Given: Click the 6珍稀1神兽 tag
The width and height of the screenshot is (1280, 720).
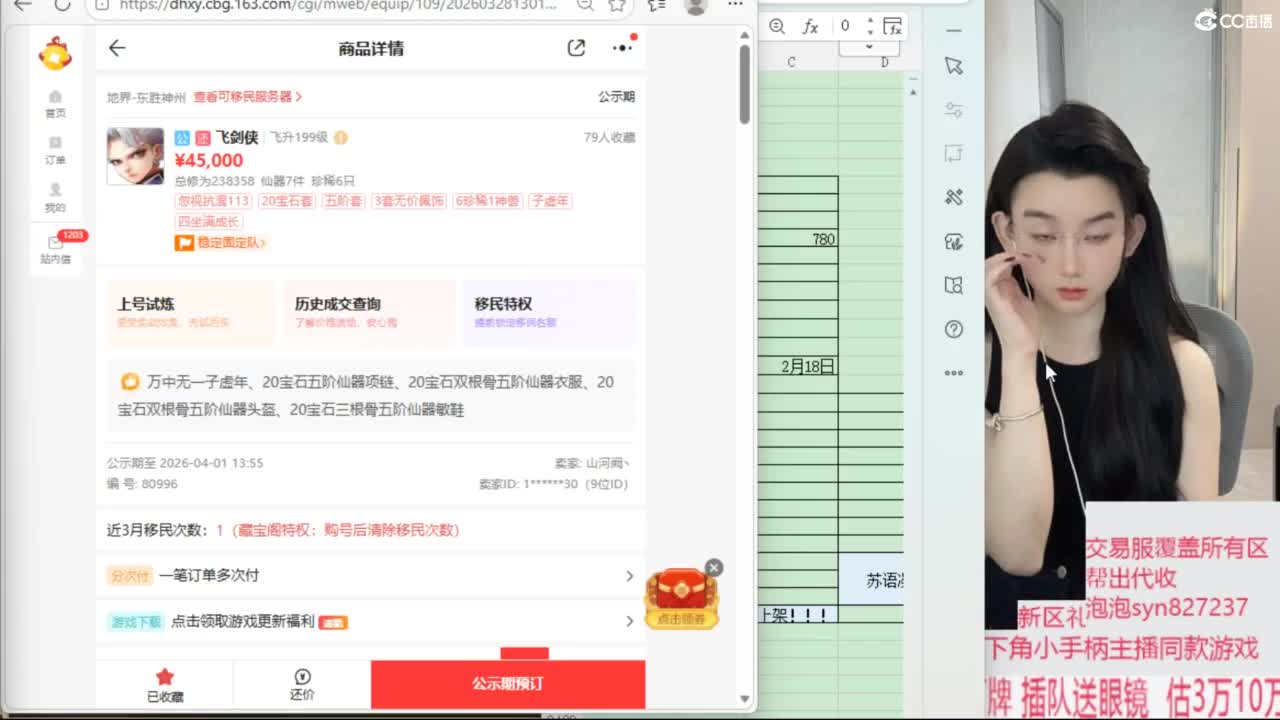Looking at the screenshot, I should [487, 201].
